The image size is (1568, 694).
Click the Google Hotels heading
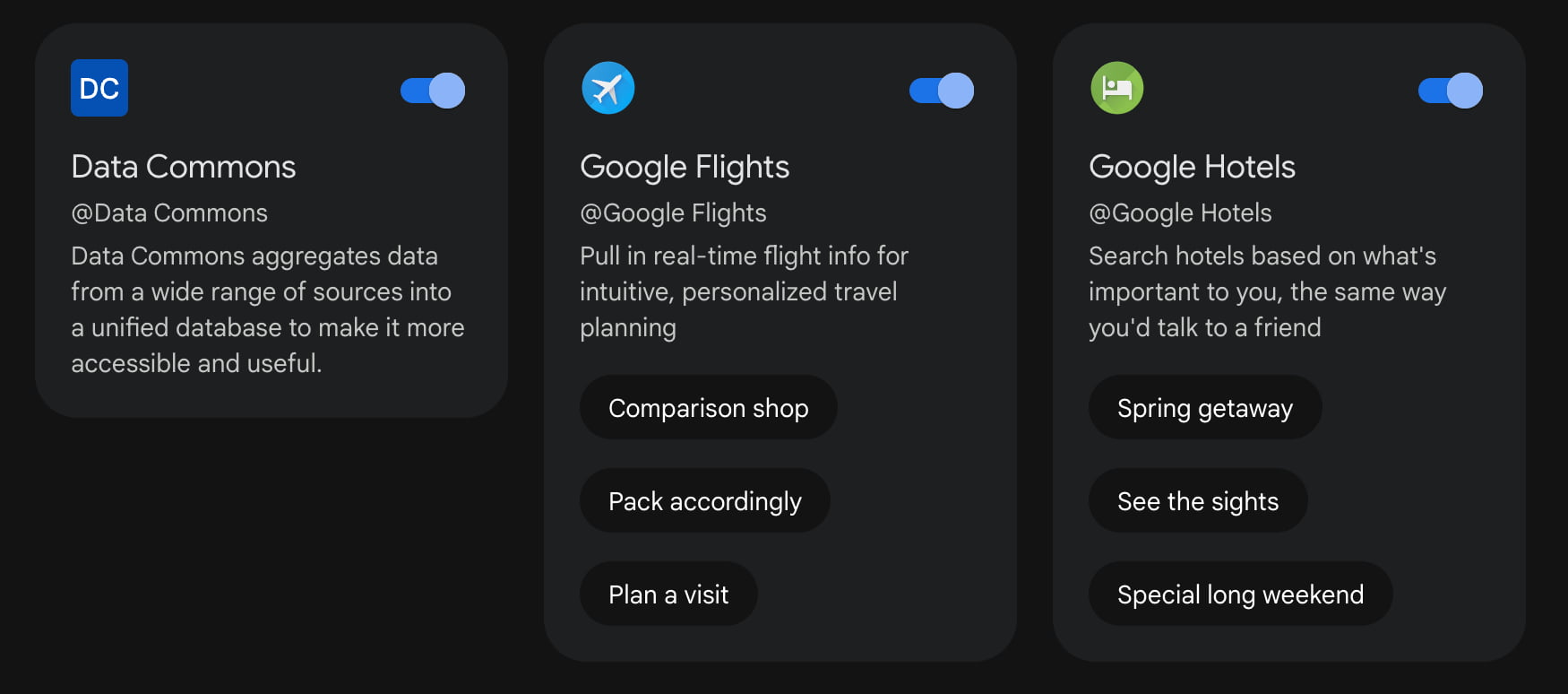pyautogui.click(x=1192, y=167)
